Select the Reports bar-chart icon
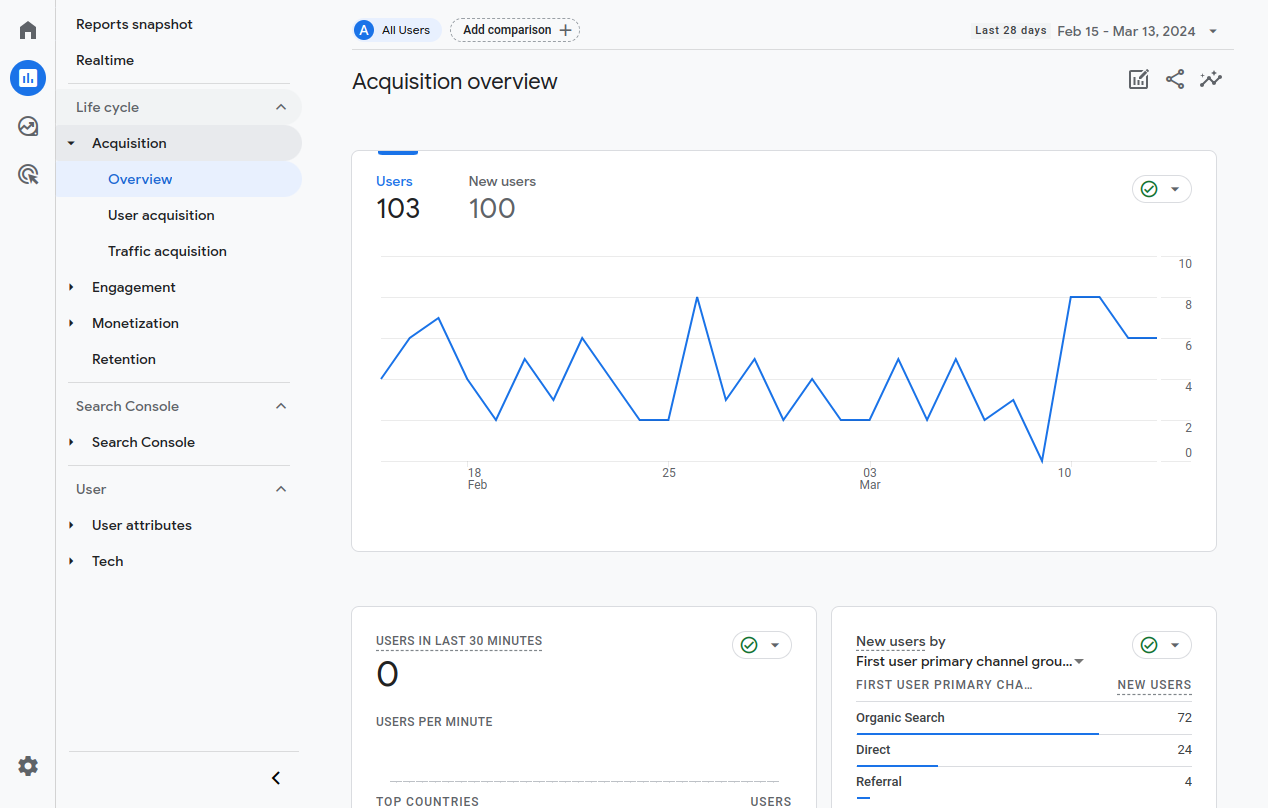The height and width of the screenshot is (808, 1268). (x=28, y=78)
